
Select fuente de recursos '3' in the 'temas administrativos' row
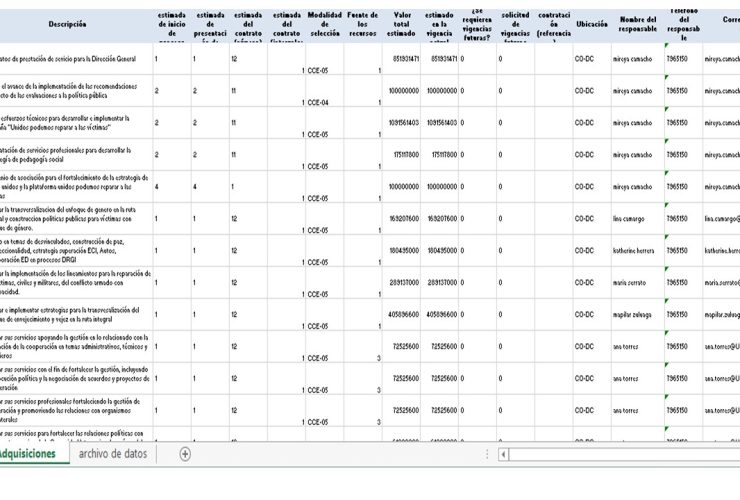[x=363, y=347]
